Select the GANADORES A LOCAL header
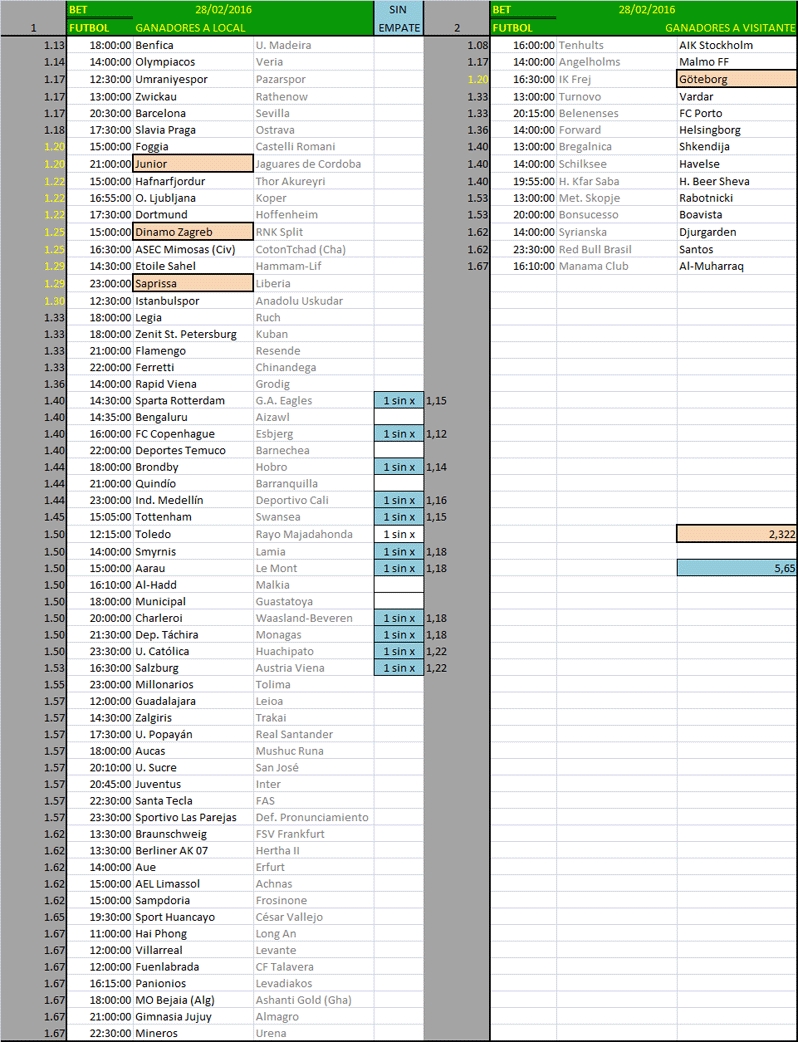Screen dimensions: 798x1042 (190, 28)
